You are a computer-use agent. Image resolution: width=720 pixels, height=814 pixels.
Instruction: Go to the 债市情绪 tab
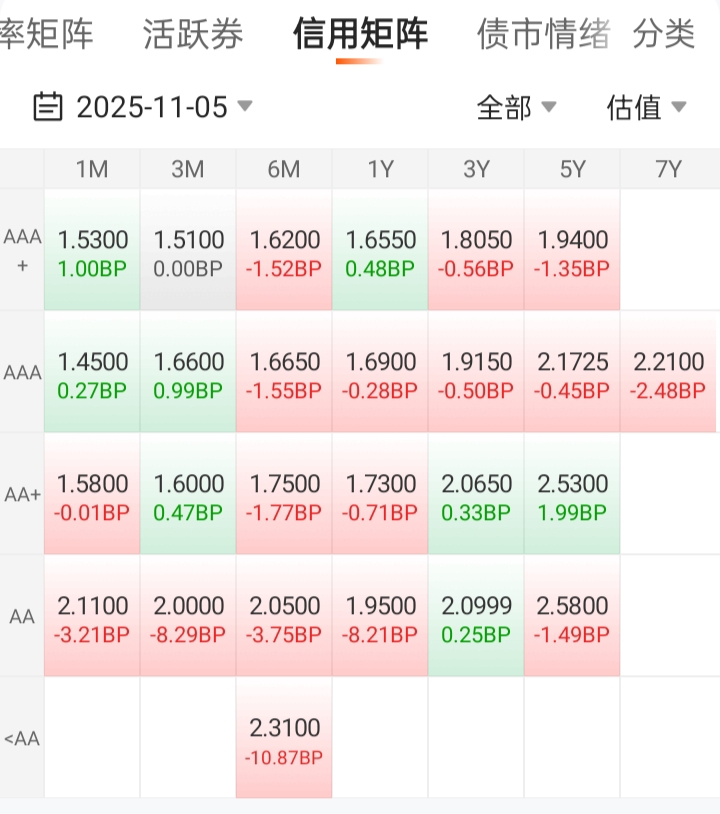[543, 35]
